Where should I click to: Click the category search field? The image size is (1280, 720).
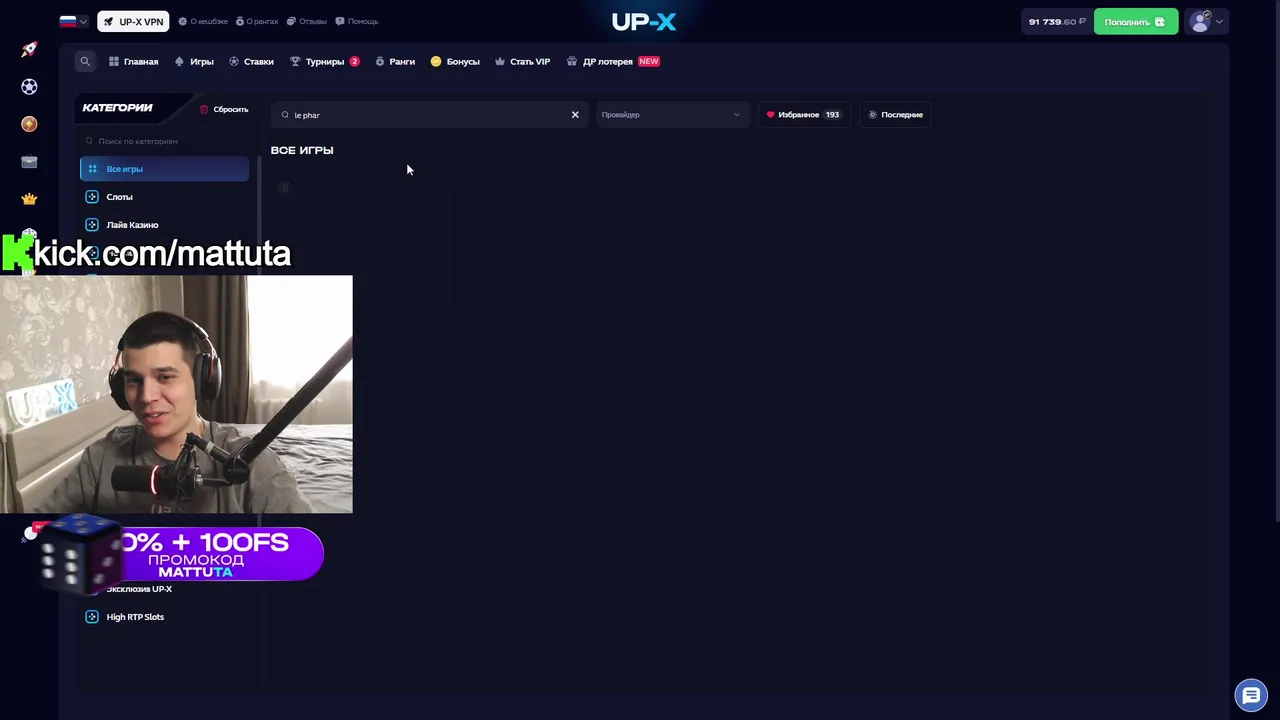tap(164, 141)
